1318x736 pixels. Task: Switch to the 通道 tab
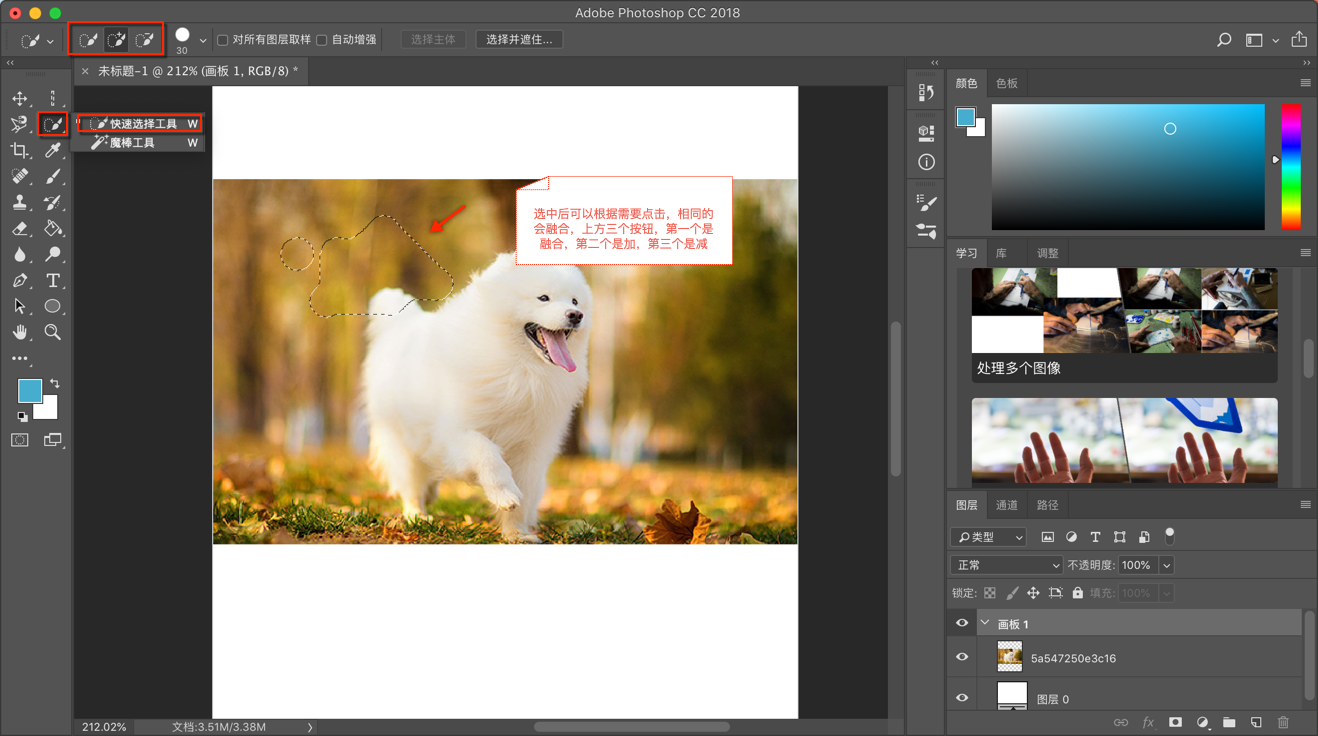click(x=1007, y=505)
